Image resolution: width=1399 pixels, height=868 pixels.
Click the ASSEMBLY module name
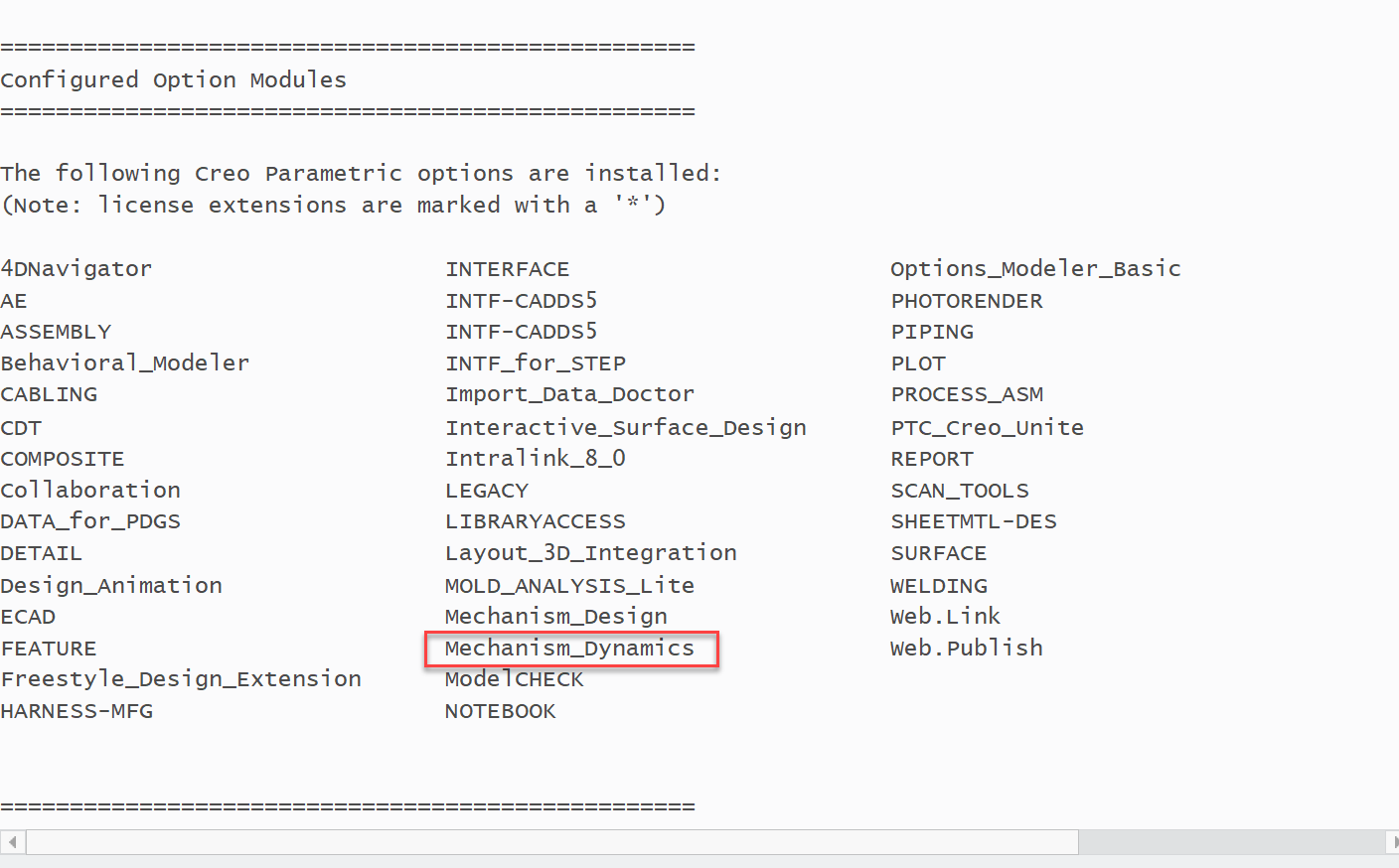tap(56, 331)
